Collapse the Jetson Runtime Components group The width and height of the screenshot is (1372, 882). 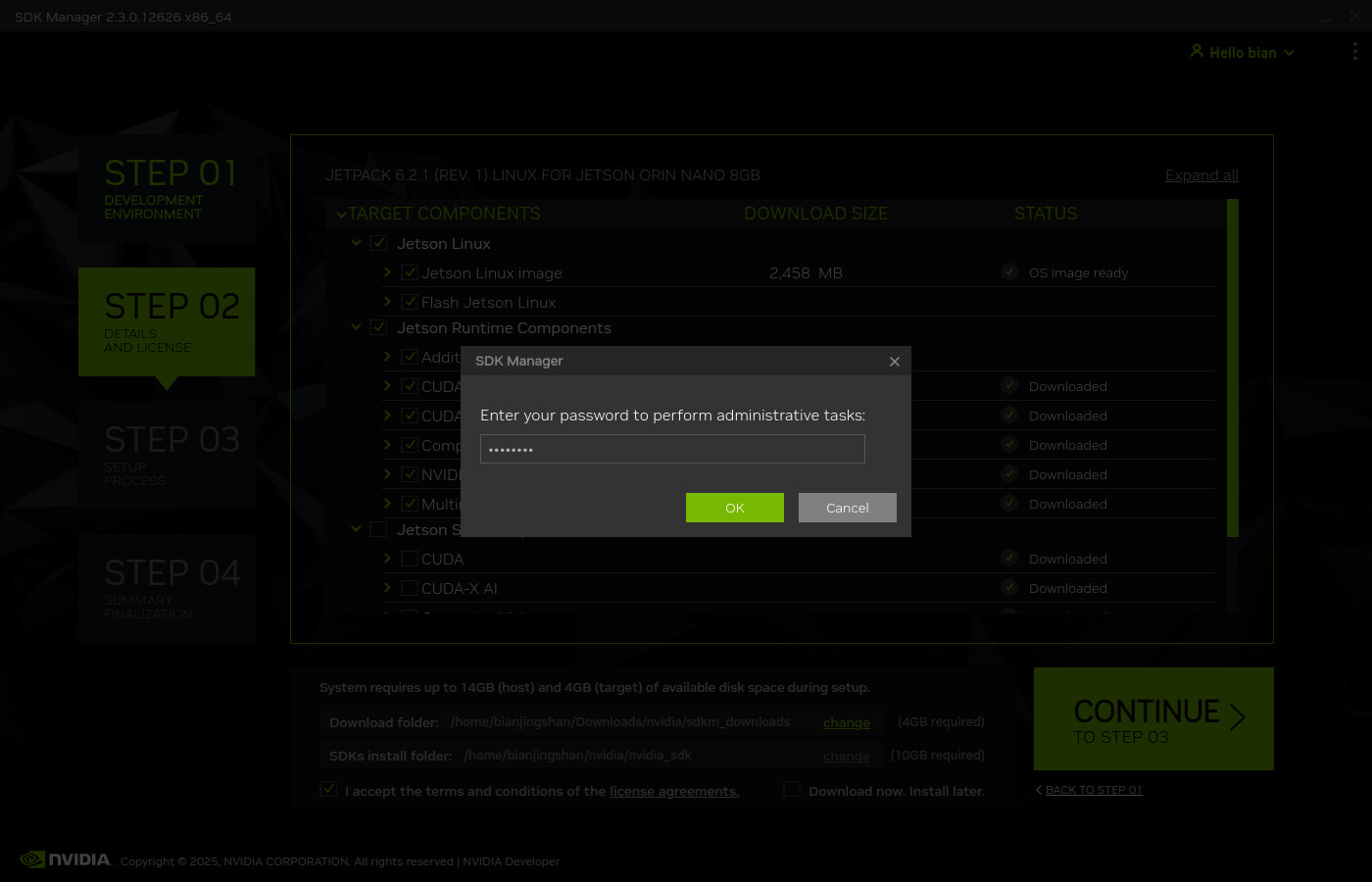pyautogui.click(x=356, y=327)
